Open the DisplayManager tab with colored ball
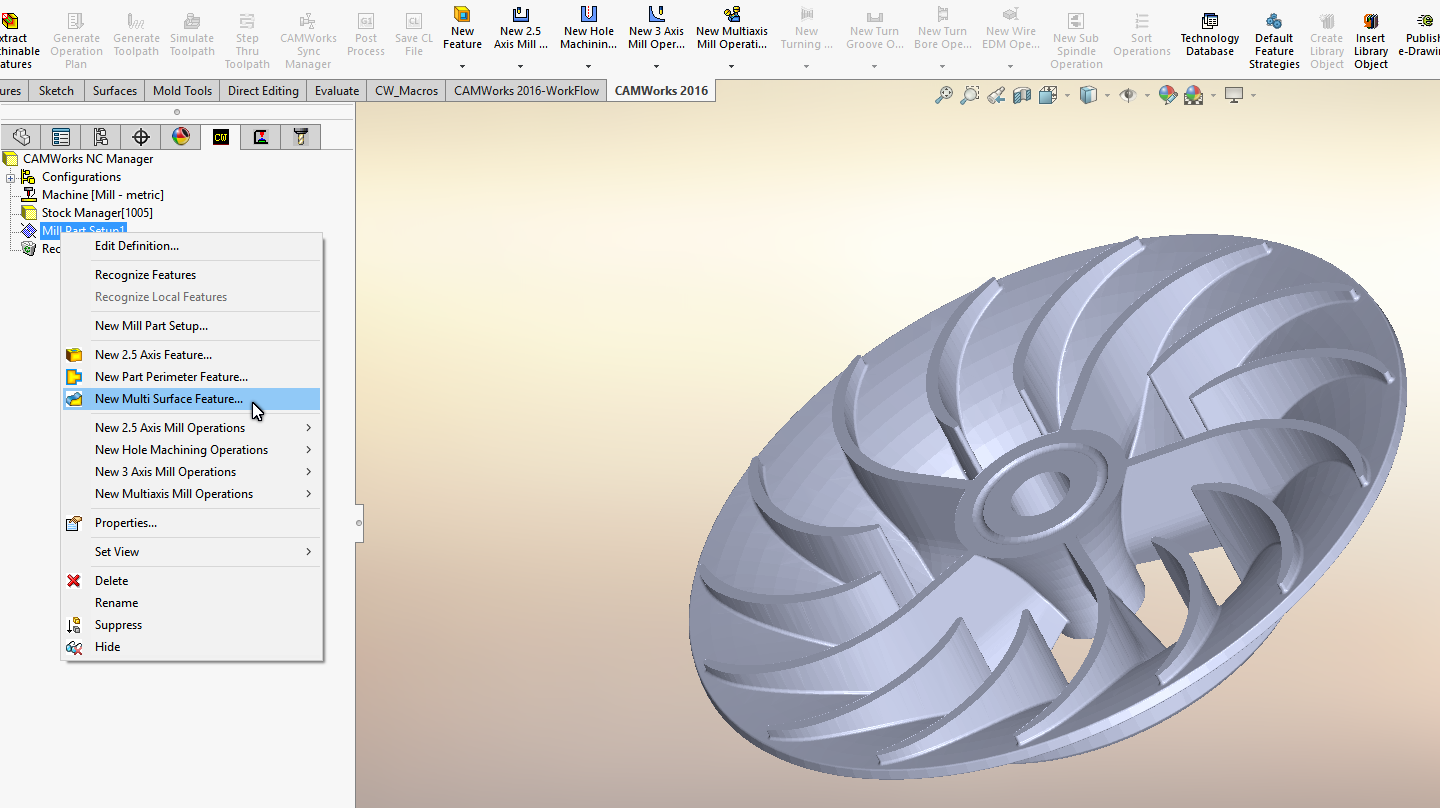The image size is (1440, 808). [181, 137]
